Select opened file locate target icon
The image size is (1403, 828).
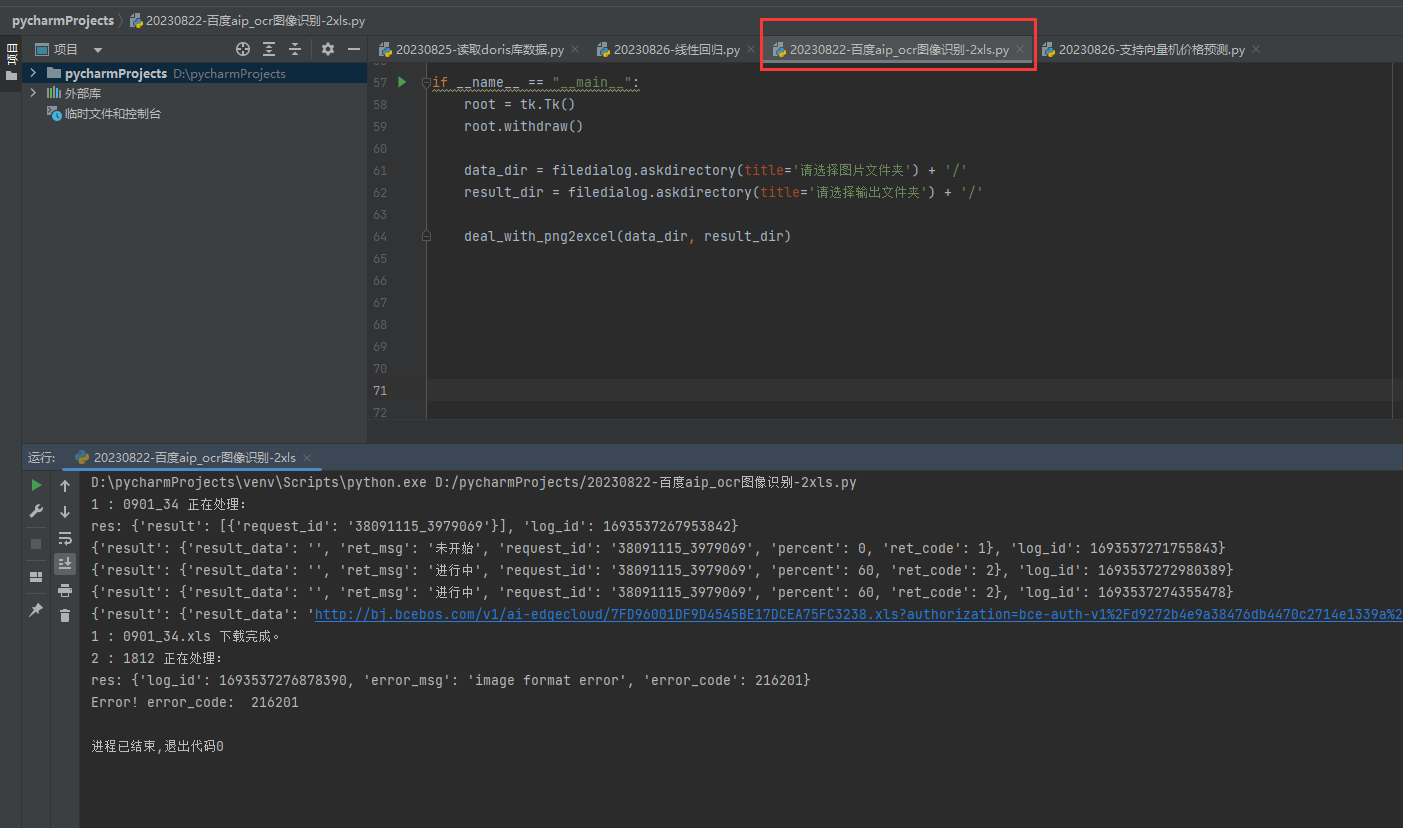243,49
